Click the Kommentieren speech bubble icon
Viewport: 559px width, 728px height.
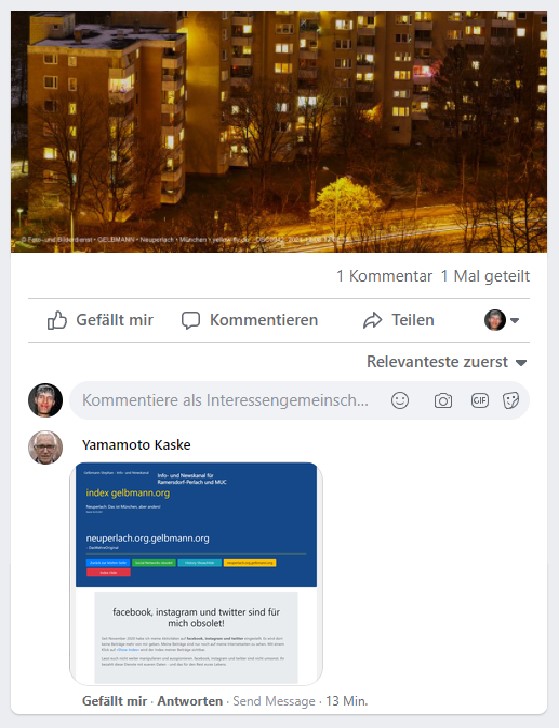pos(191,320)
